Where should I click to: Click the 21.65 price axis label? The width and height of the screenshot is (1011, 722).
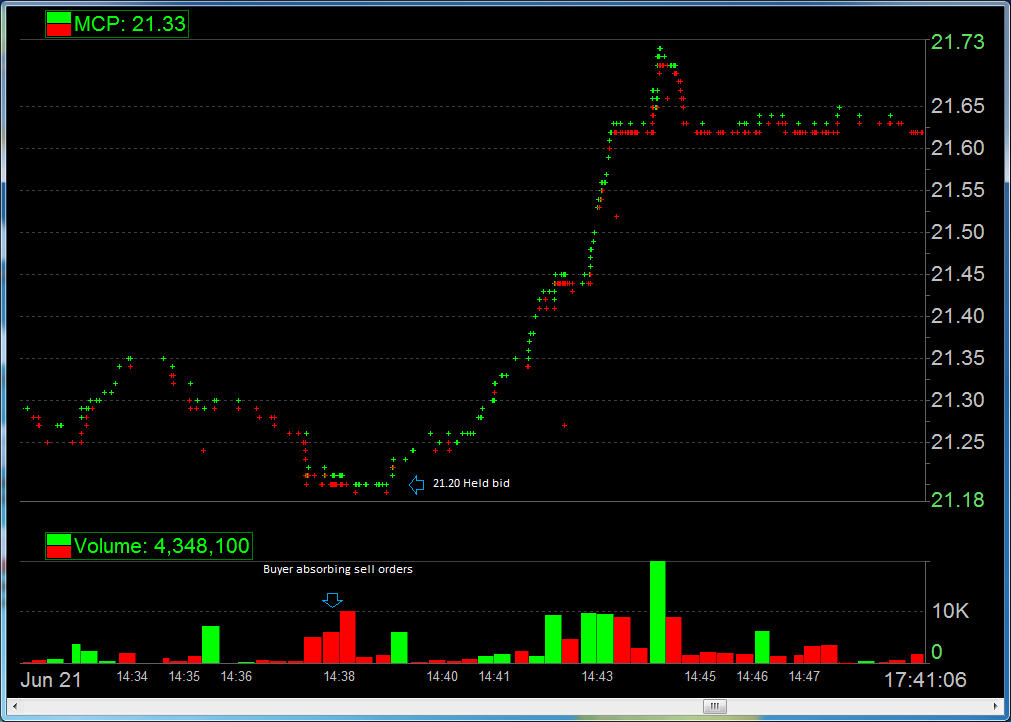957,106
